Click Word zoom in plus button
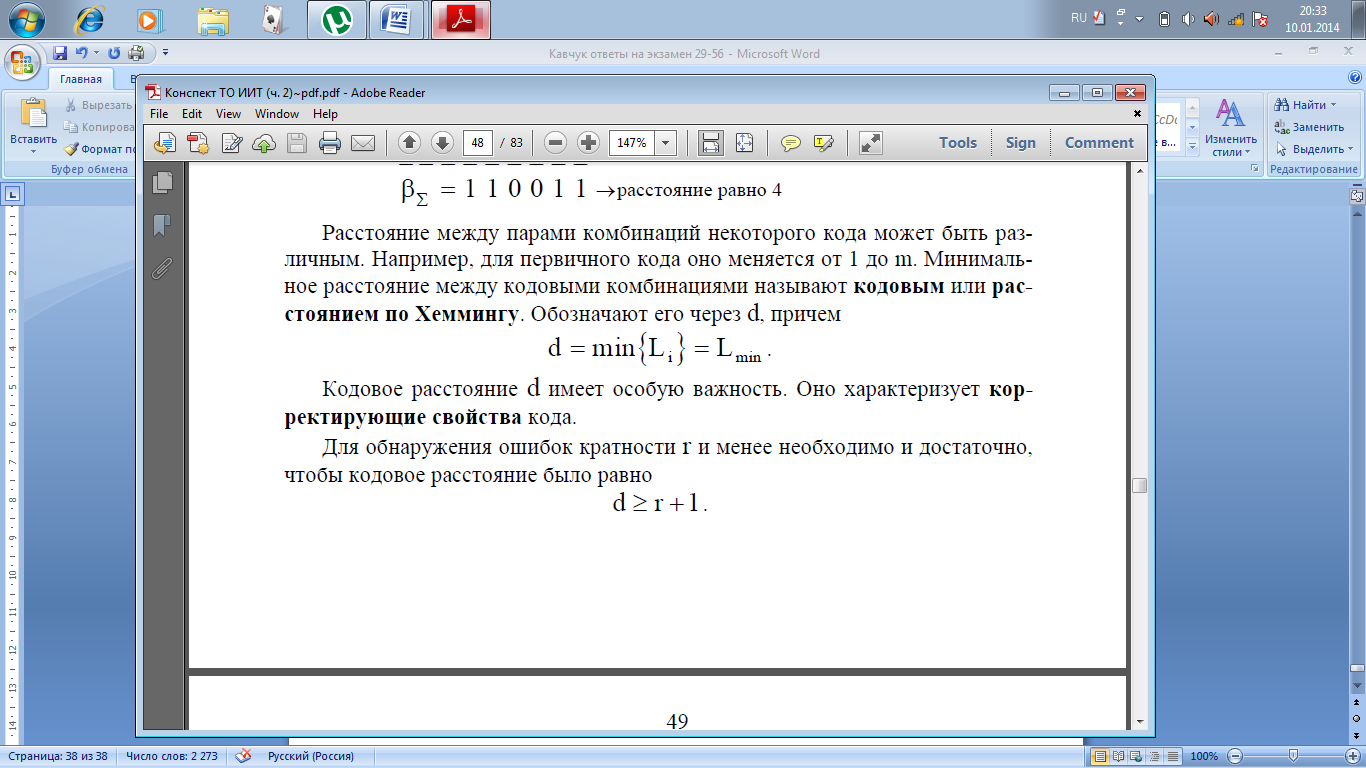This screenshot has height=768, width=1366. tap(1351, 756)
